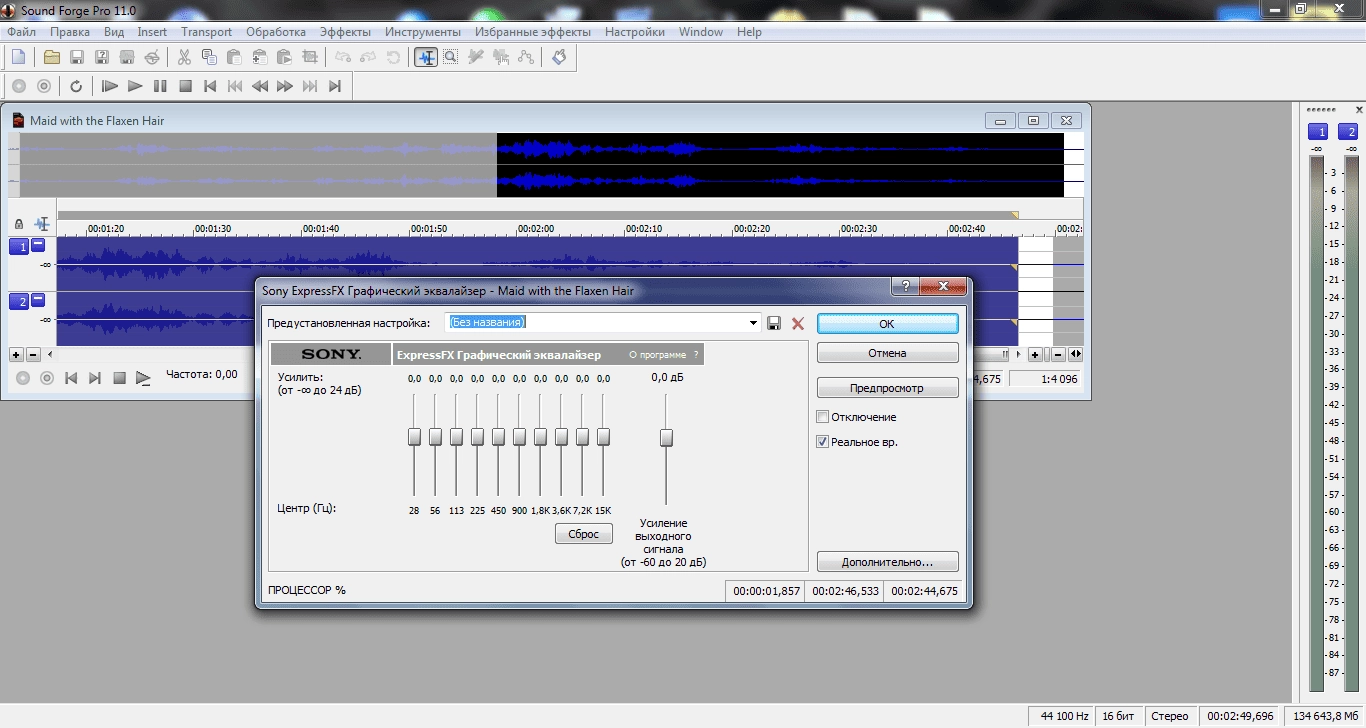Click Play All in the transport toolbar
This screenshot has height=728, width=1366.
tap(110, 87)
